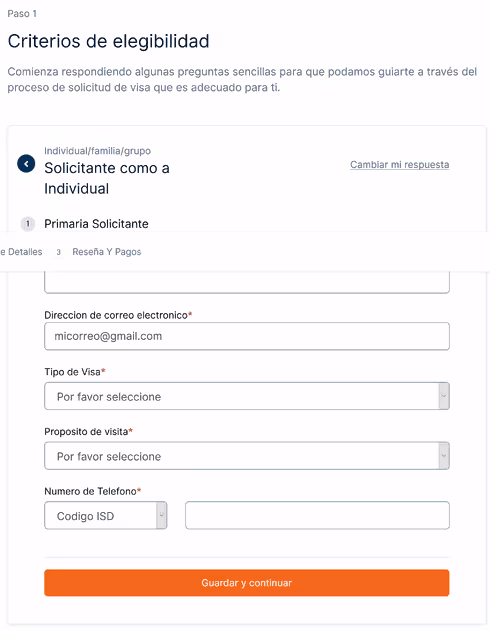Focus the email field containing micorreo@gmail.com

[x=247, y=336]
